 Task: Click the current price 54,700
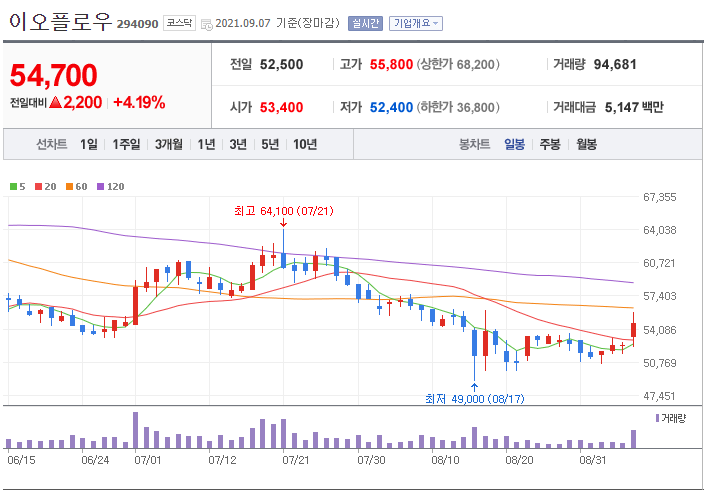(x=53, y=75)
